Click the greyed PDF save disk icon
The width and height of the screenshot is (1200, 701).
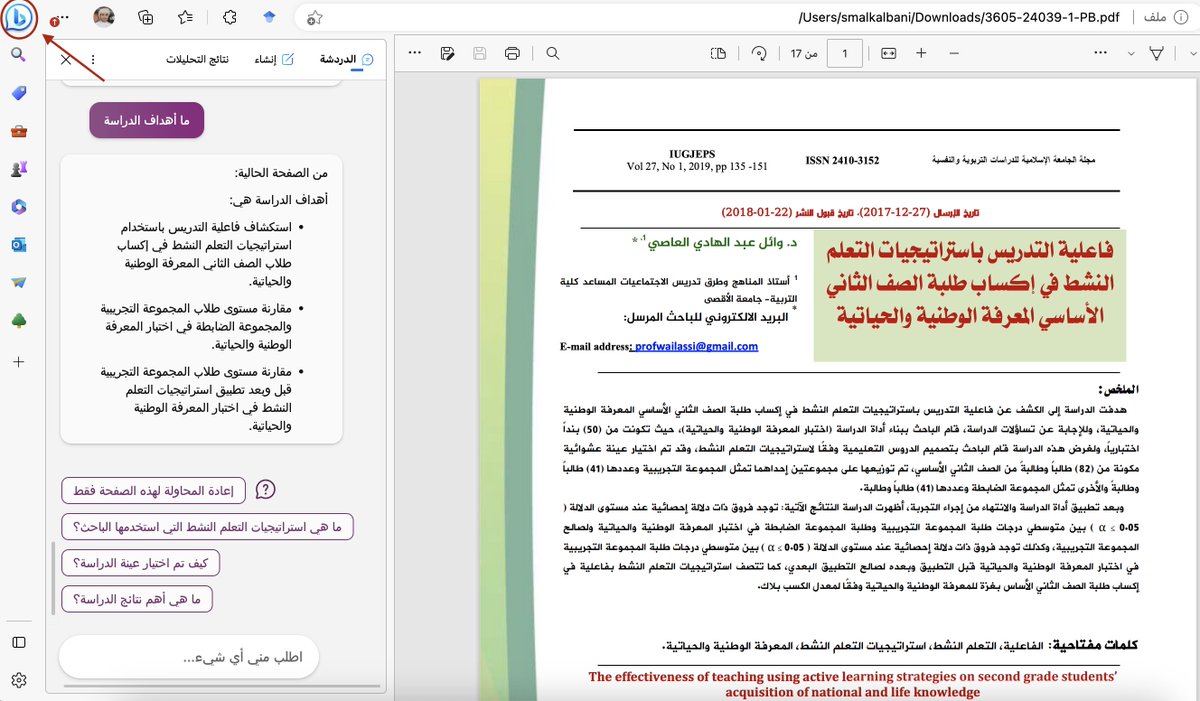tap(480, 53)
